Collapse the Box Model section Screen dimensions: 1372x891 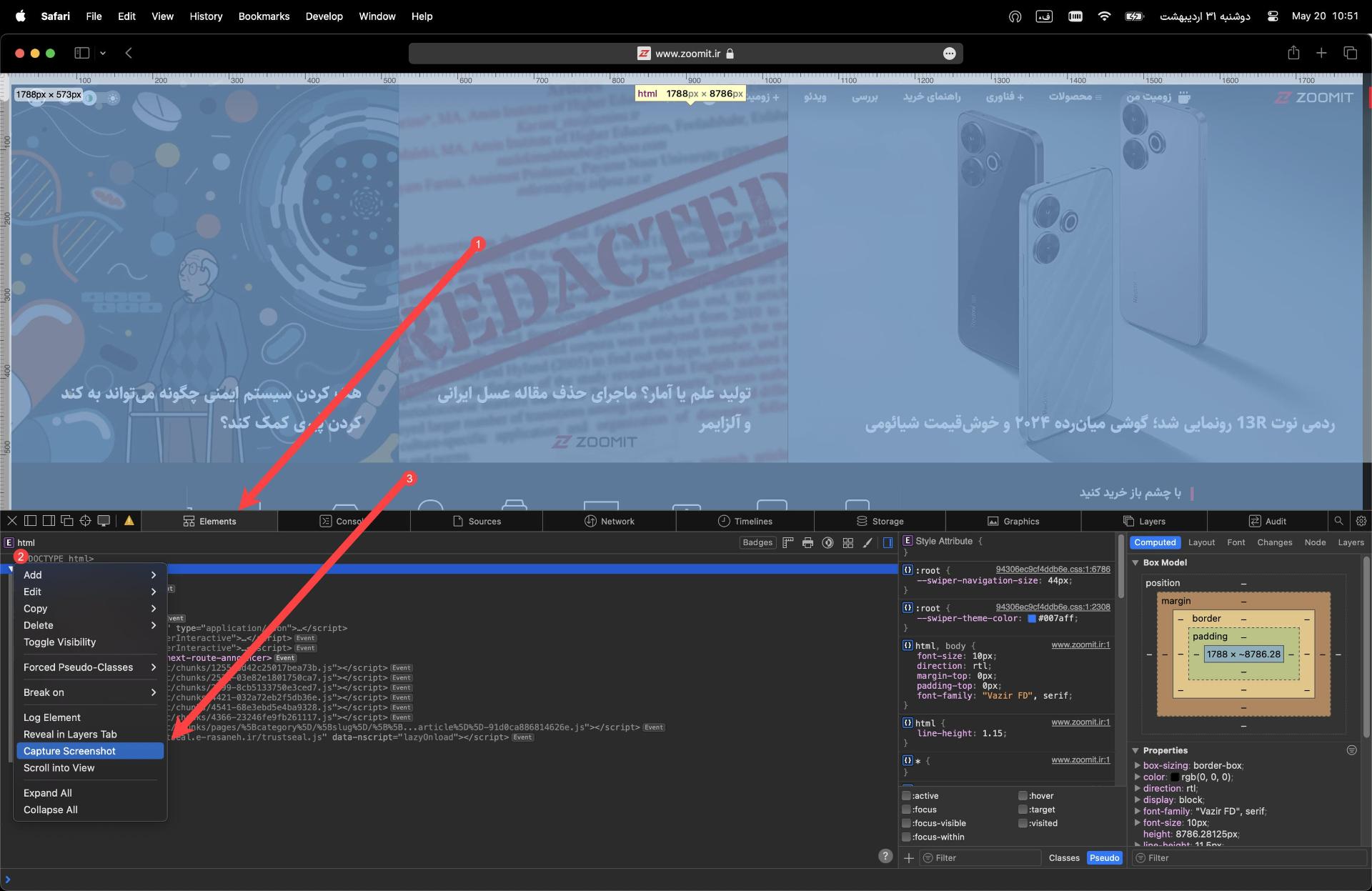coord(1135,563)
